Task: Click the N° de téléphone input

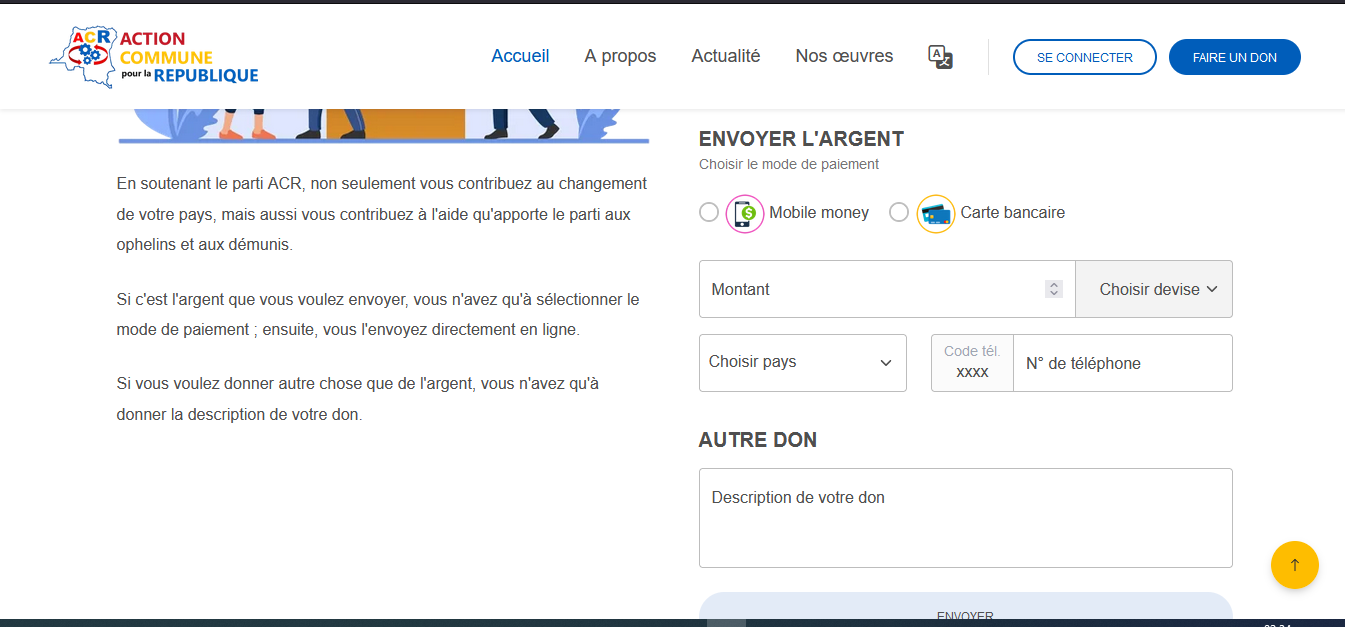Action: click(x=1121, y=363)
